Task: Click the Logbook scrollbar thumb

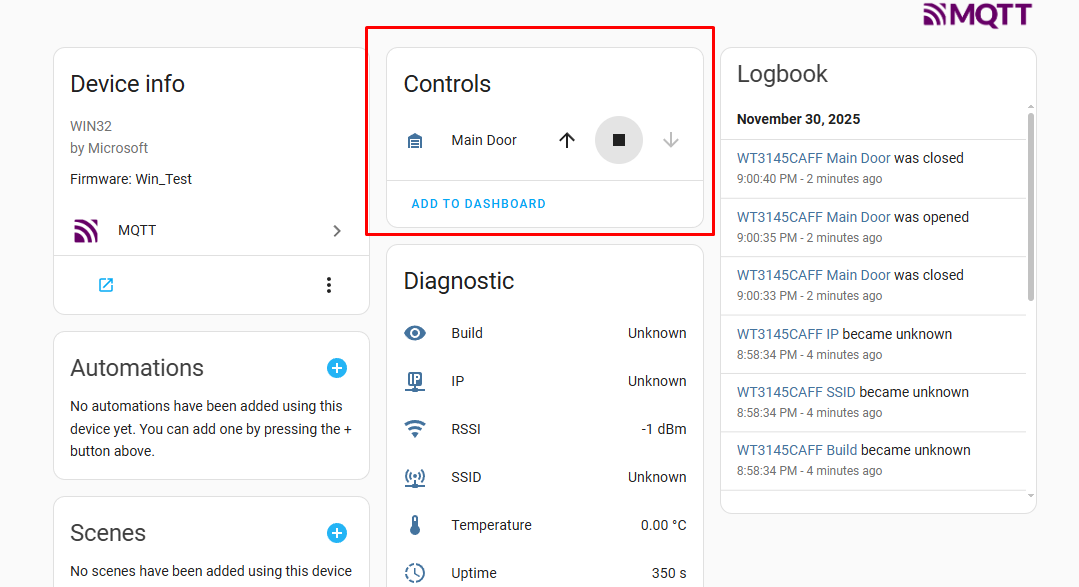Action: pos(1030,206)
